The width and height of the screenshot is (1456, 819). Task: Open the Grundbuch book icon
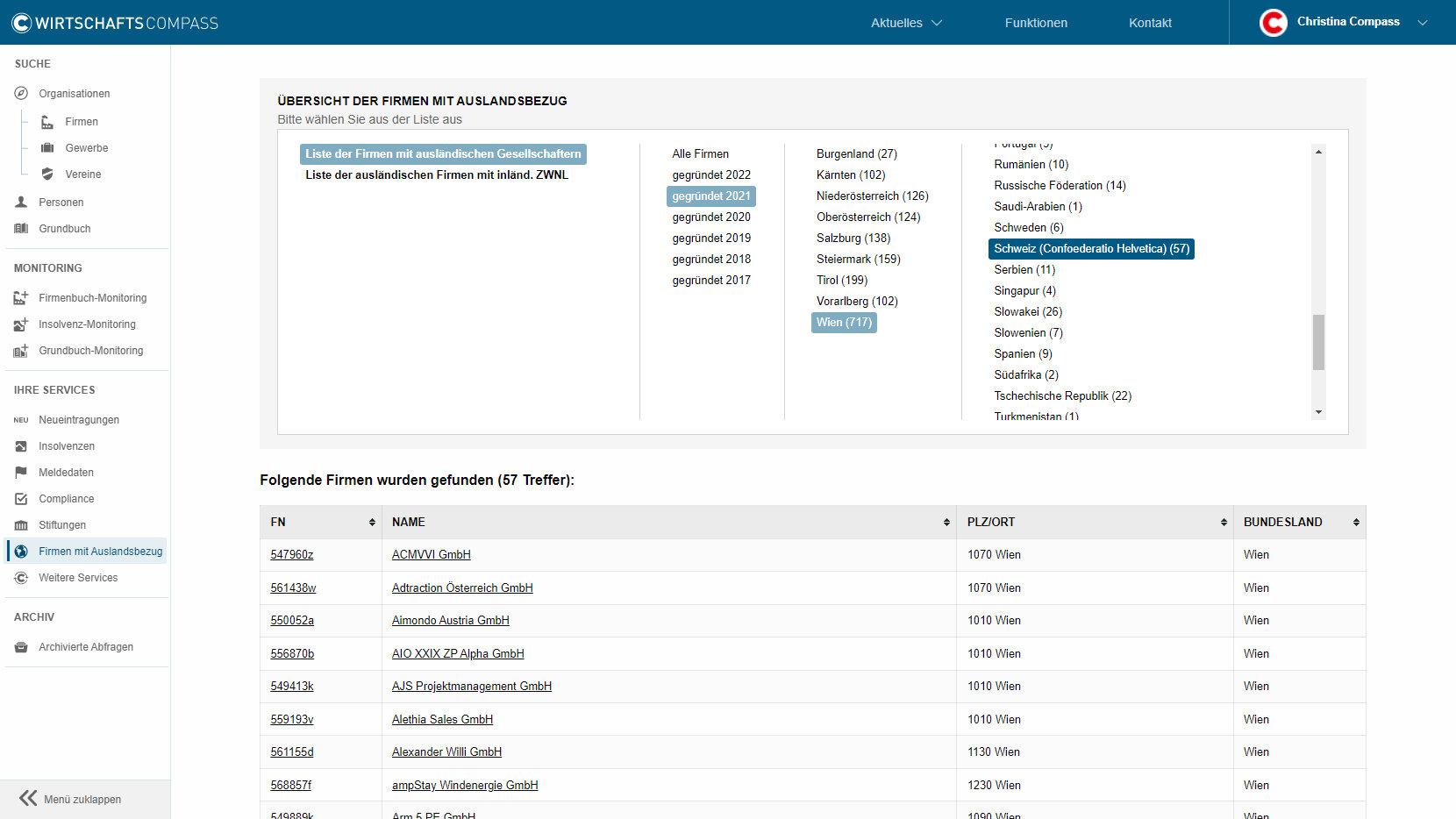pos(21,229)
